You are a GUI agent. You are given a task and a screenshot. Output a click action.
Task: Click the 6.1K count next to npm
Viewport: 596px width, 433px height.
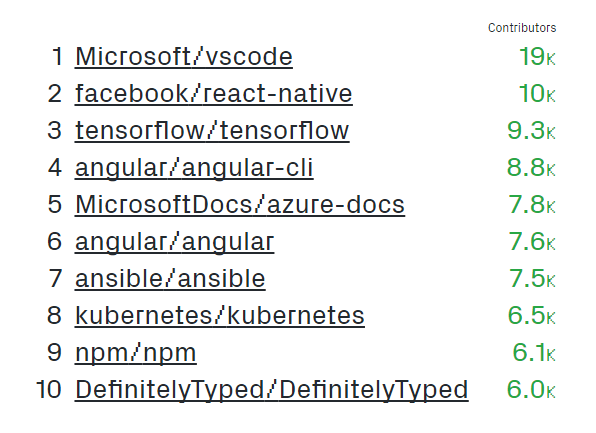pyautogui.click(x=534, y=353)
